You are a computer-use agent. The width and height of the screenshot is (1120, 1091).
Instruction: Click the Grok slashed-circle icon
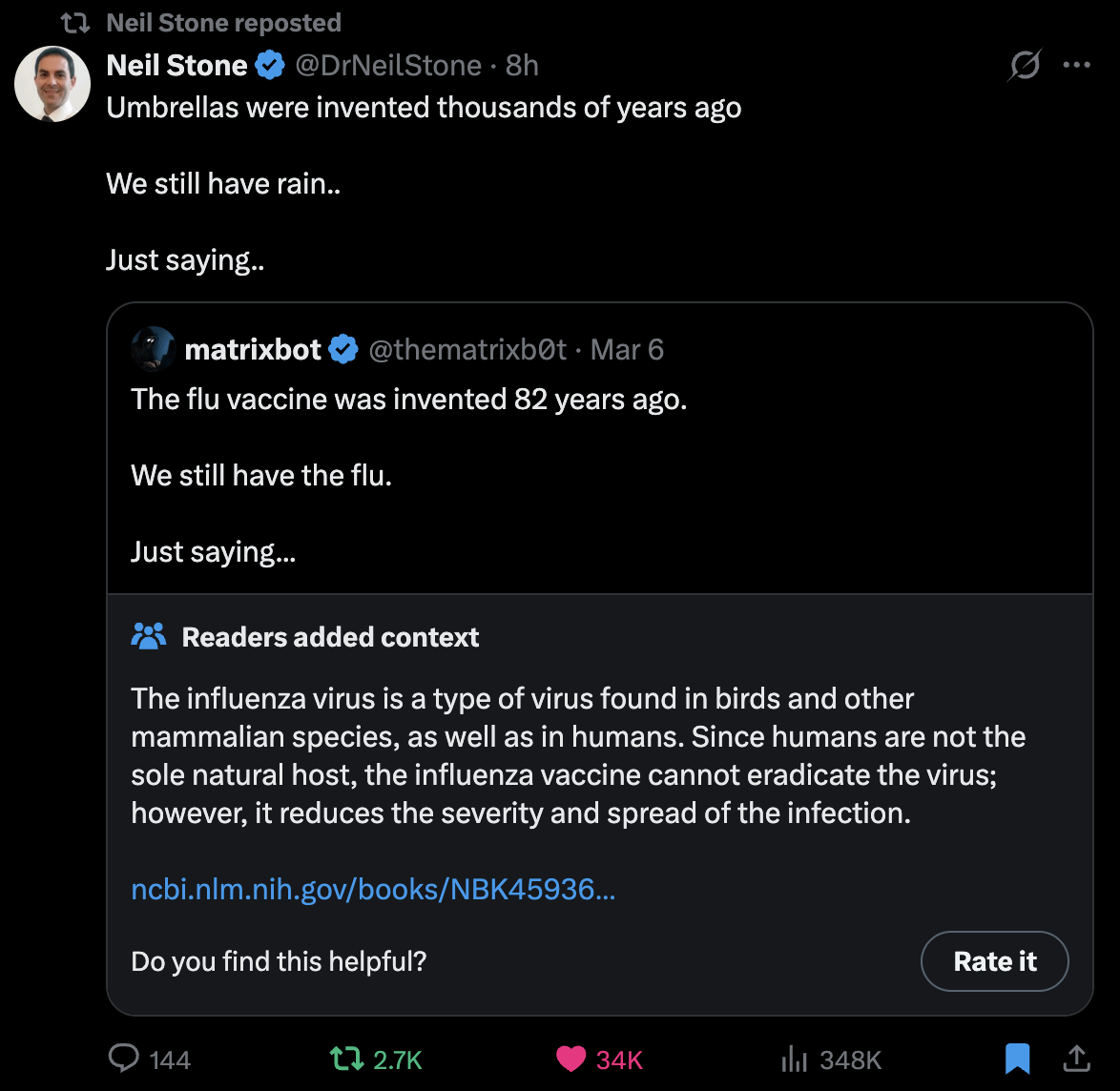1025,66
